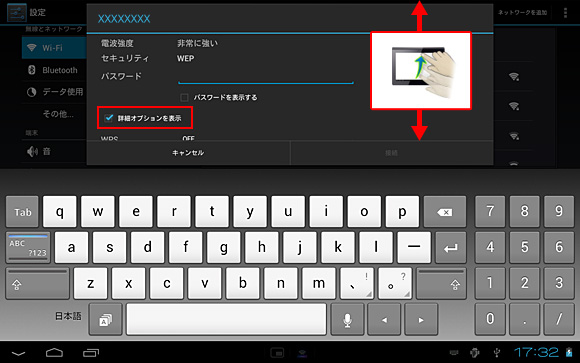Image resolution: width=580 pixels, height=363 pixels.
Task: Tap the キャンセル button
Action: click(188, 153)
